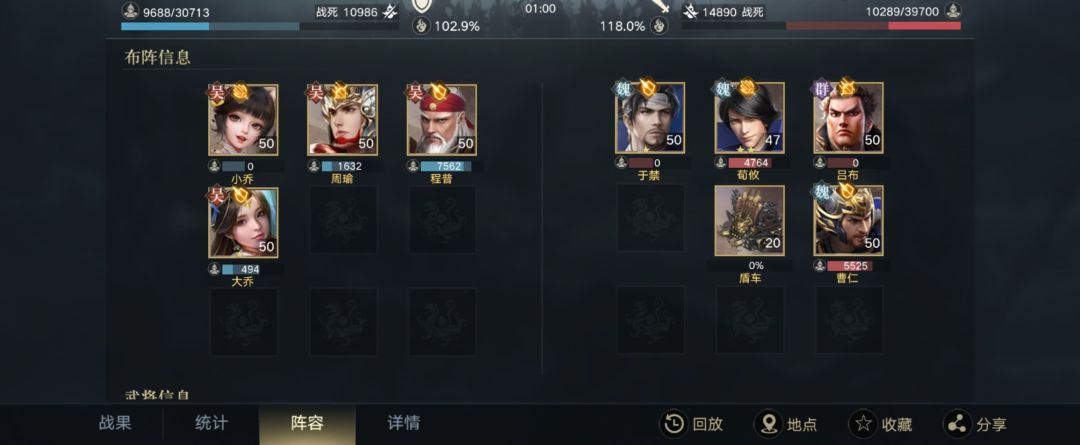Select the 荀攸 hero portrait
The image size is (1080, 445).
(749, 118)
